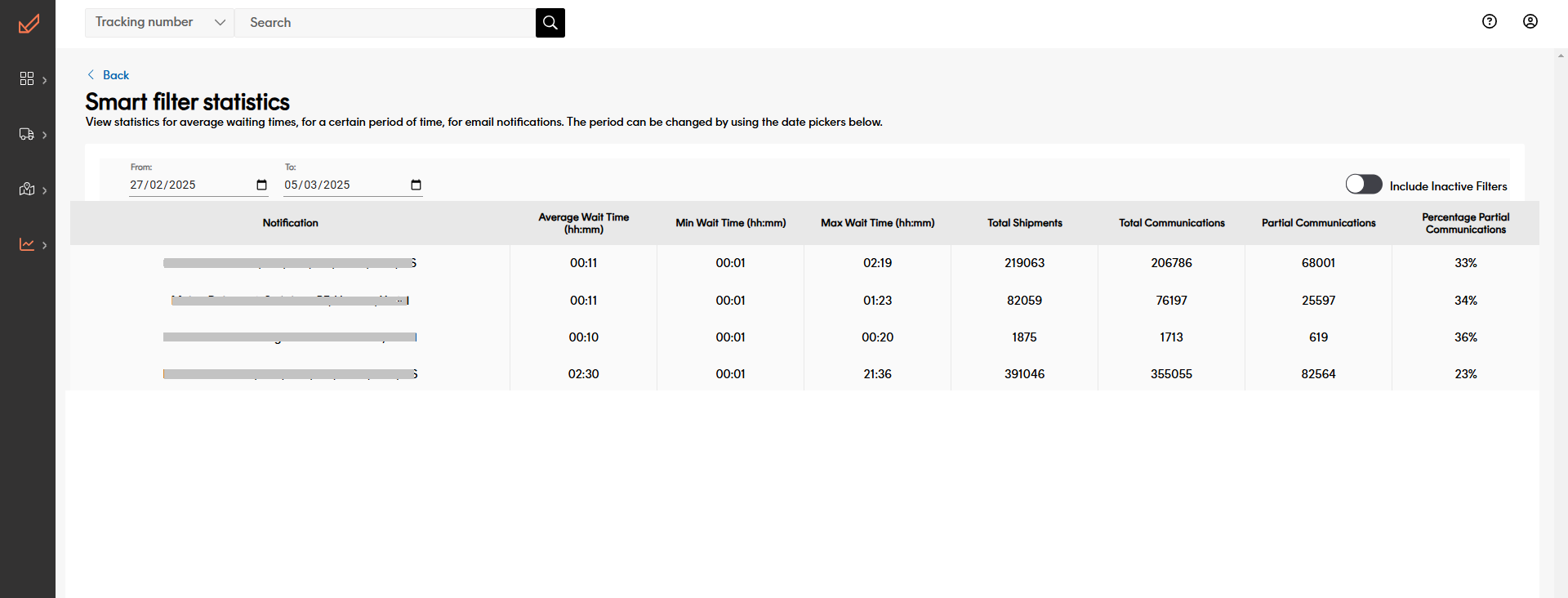This screenshot has height=598, width=1568.
Task: Open the From date calendar picker
Action: [261, 185]
